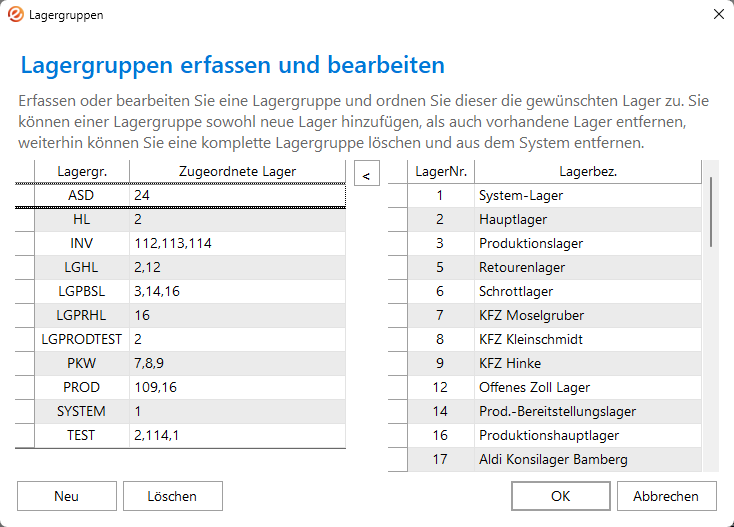
Task: Click assigned warehouses cell 7,8,9
Action: (237, 363)
